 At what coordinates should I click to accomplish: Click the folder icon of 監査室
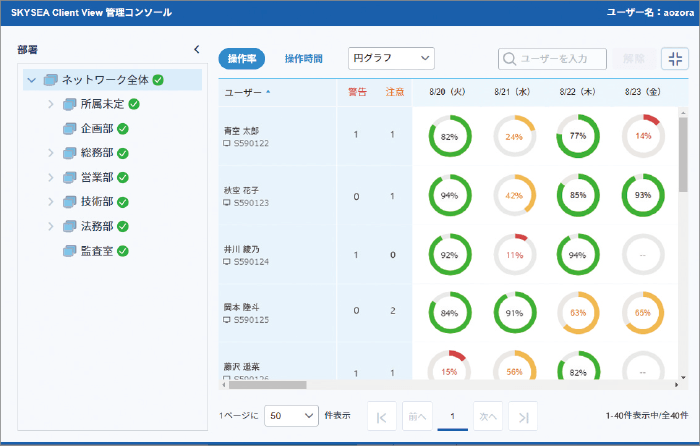[x=69, y=251]
